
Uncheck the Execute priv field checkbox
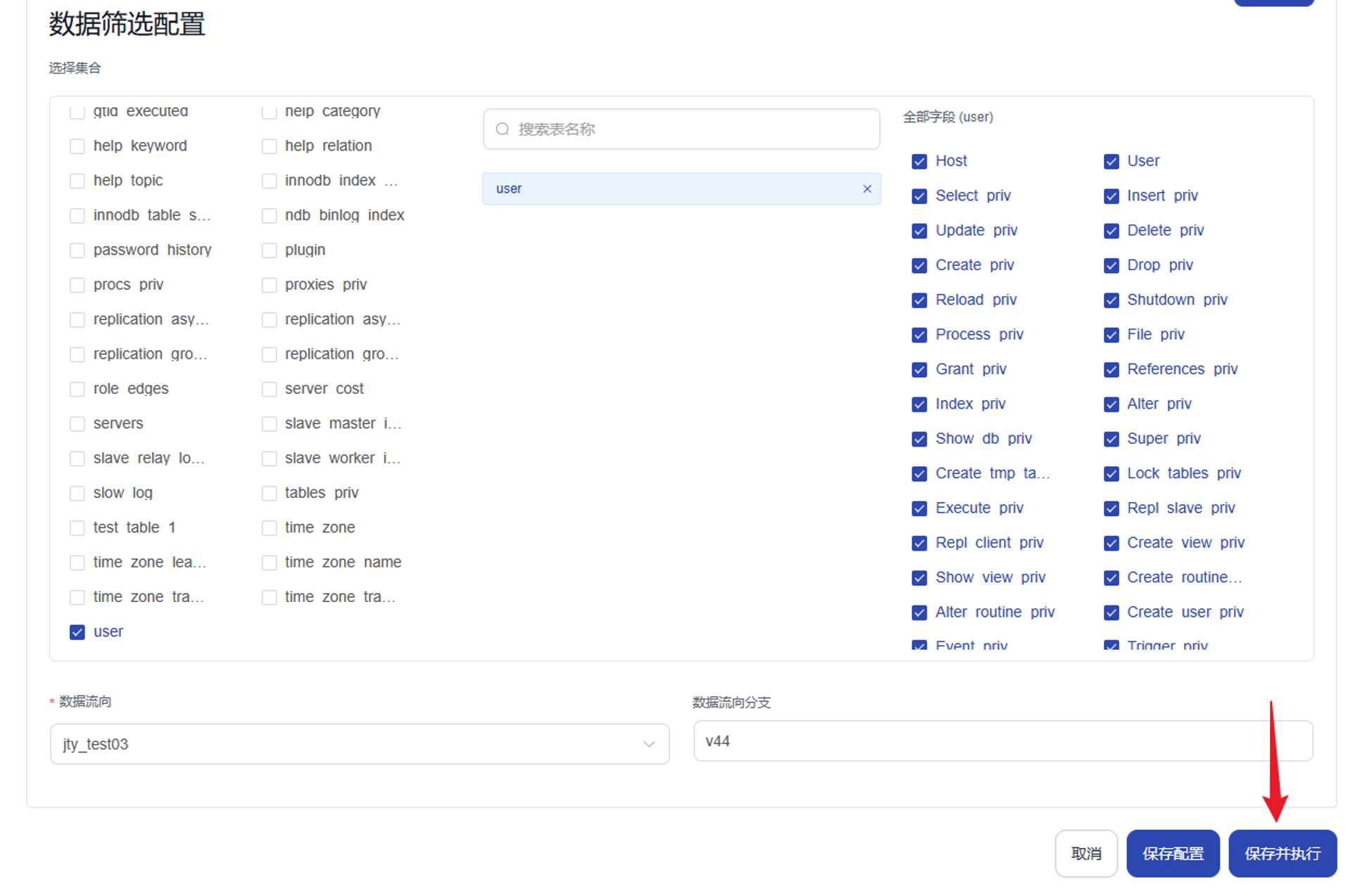(919, 508)
